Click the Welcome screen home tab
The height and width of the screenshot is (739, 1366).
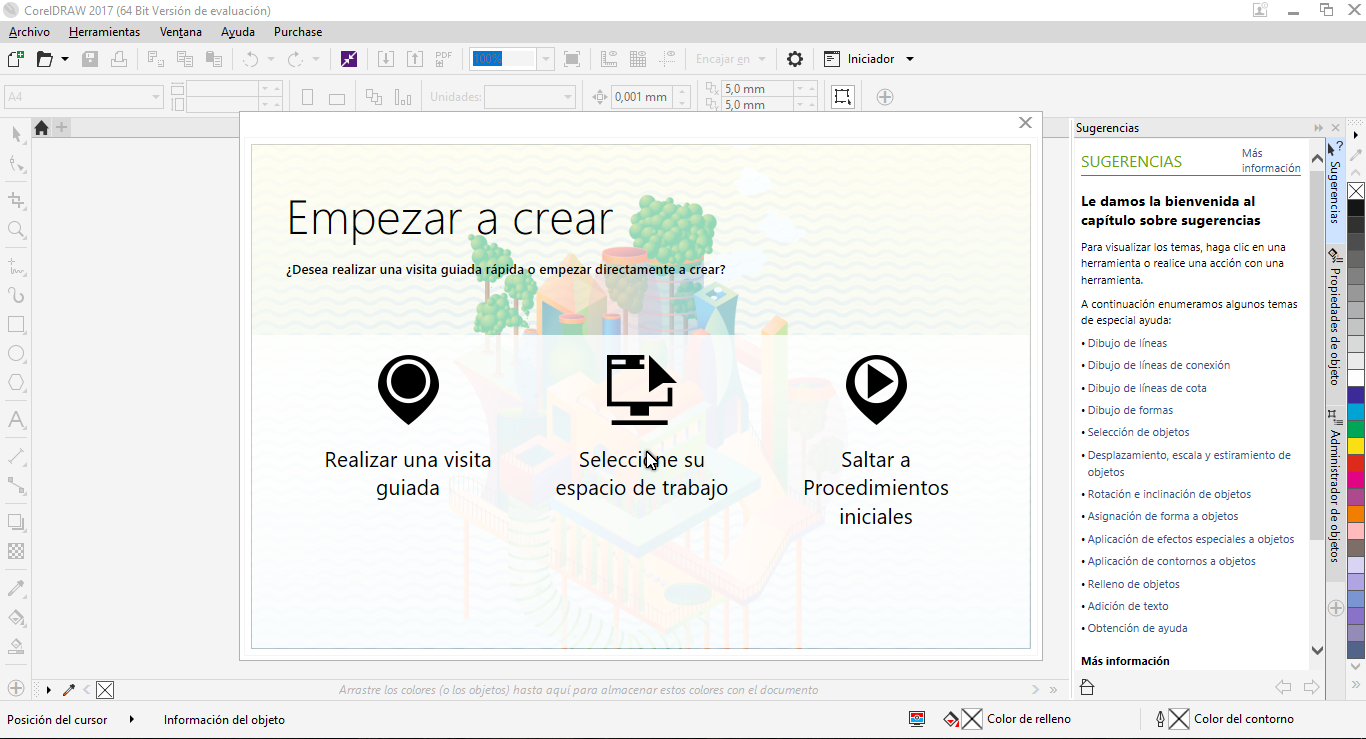click(x=41, y=128)
